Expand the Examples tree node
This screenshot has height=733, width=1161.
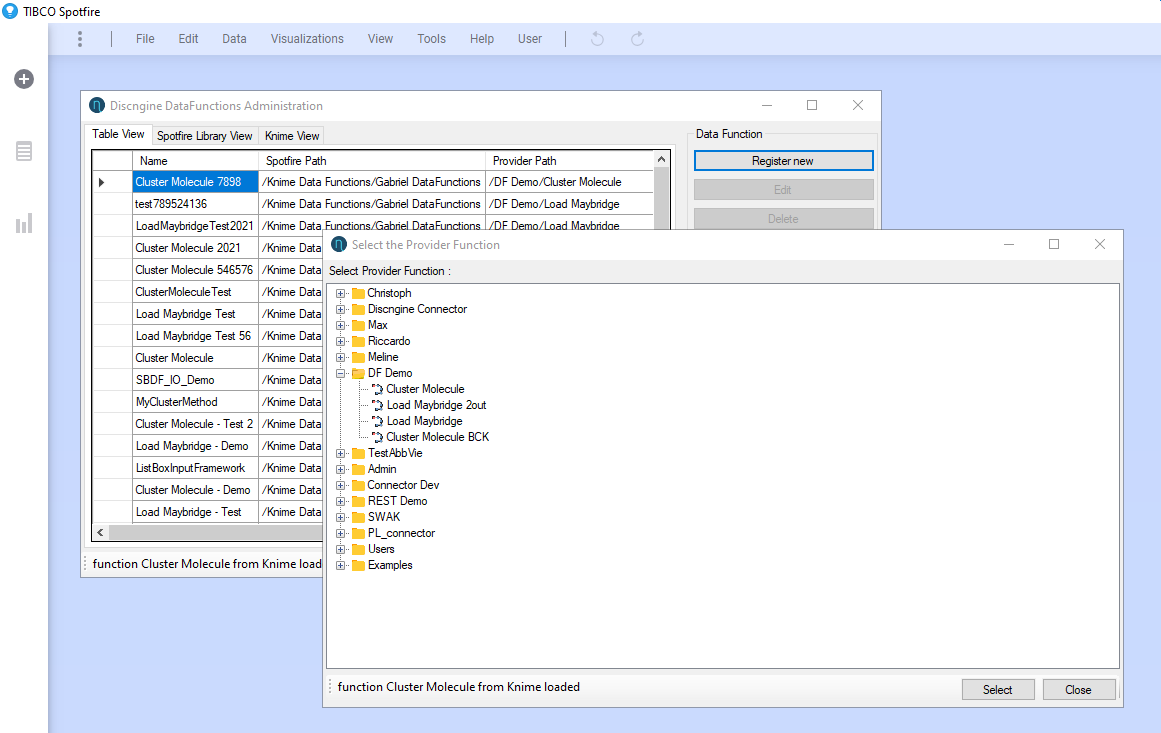tap(341, 565)
